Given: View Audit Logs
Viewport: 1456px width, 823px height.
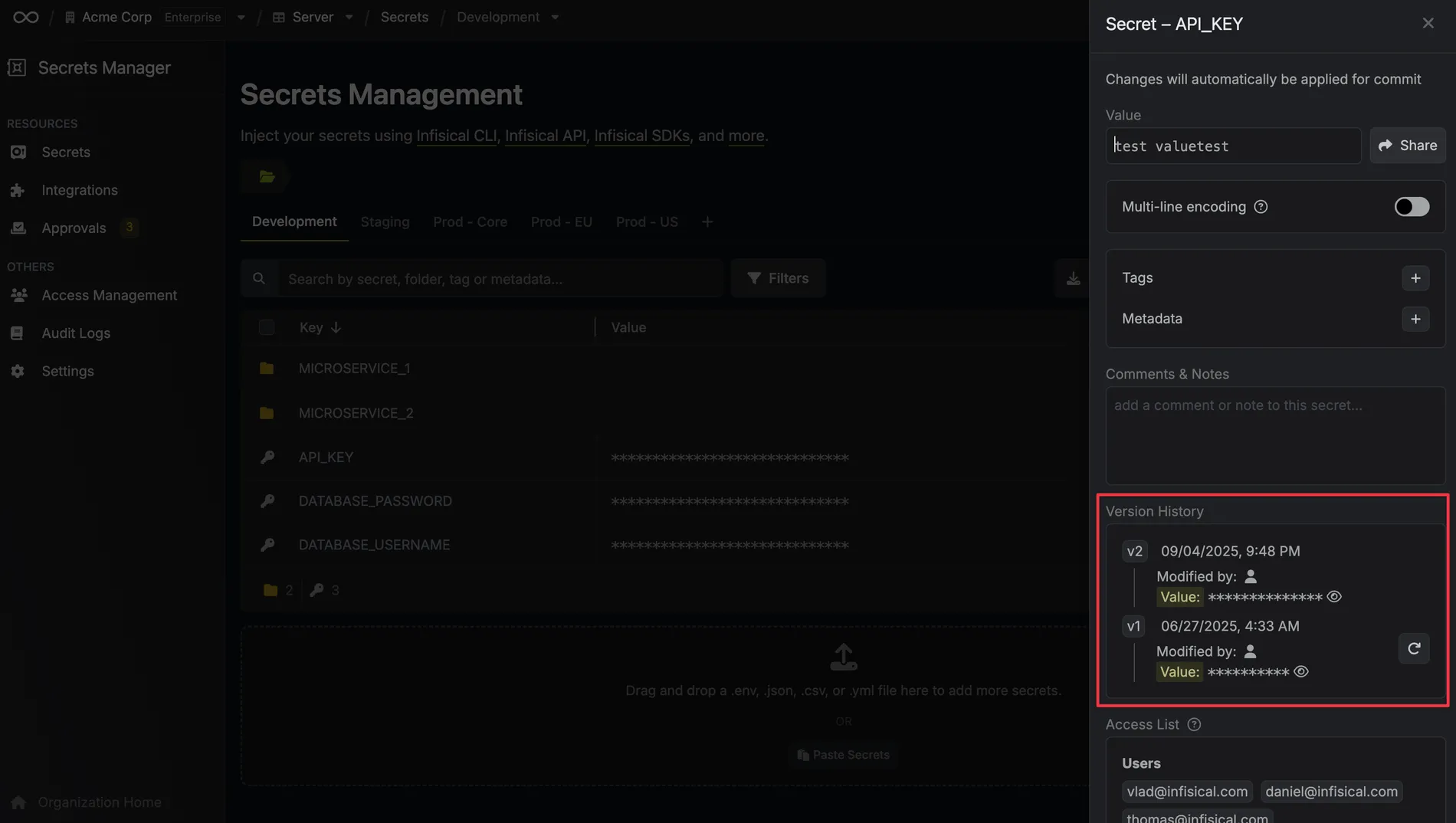Looking at the screenshot, I should click(x=76, y=333).
